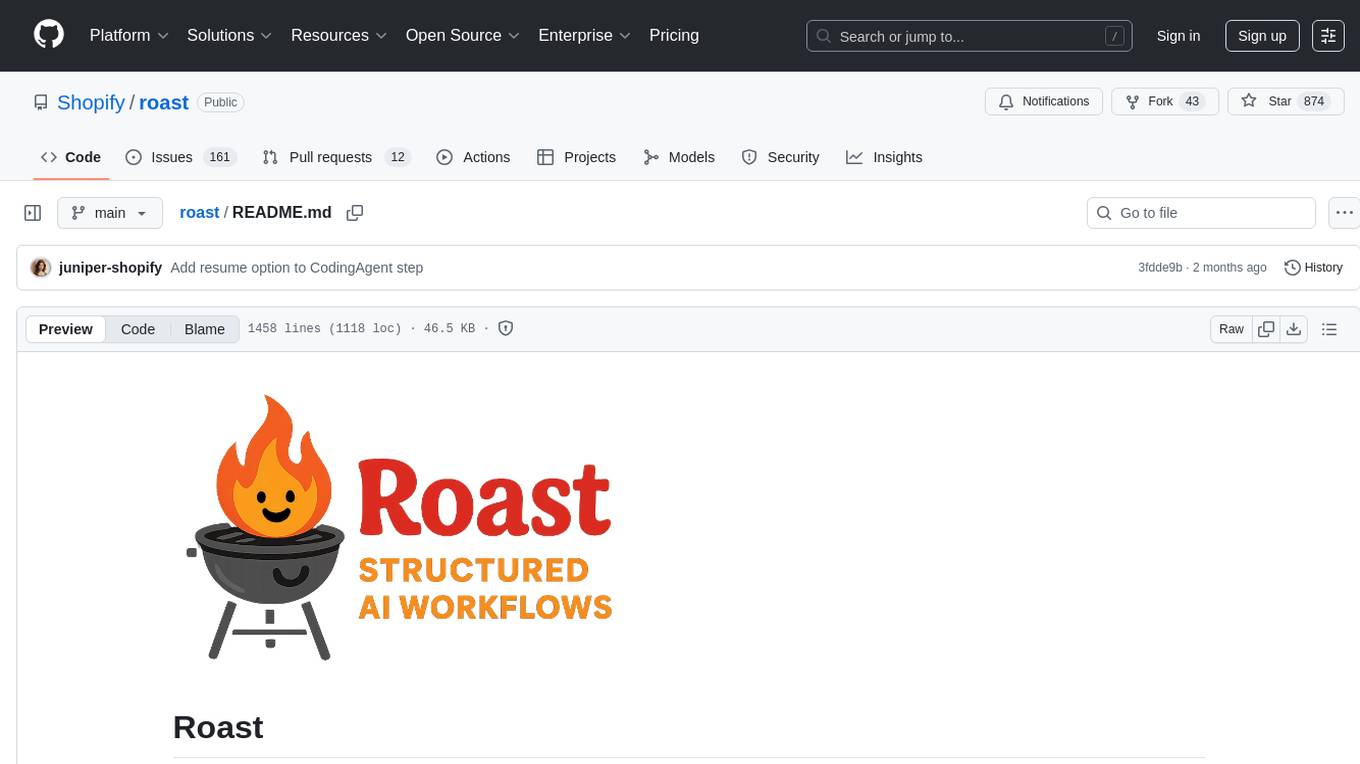Open the GitHub homepage logo
Viewport: 1360px width, 764px height.
pyautogui.click(x=49, y=35)
